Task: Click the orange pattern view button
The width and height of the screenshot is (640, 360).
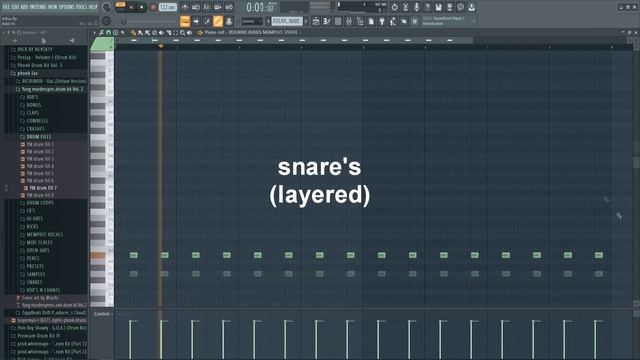Action: (185, 21)
